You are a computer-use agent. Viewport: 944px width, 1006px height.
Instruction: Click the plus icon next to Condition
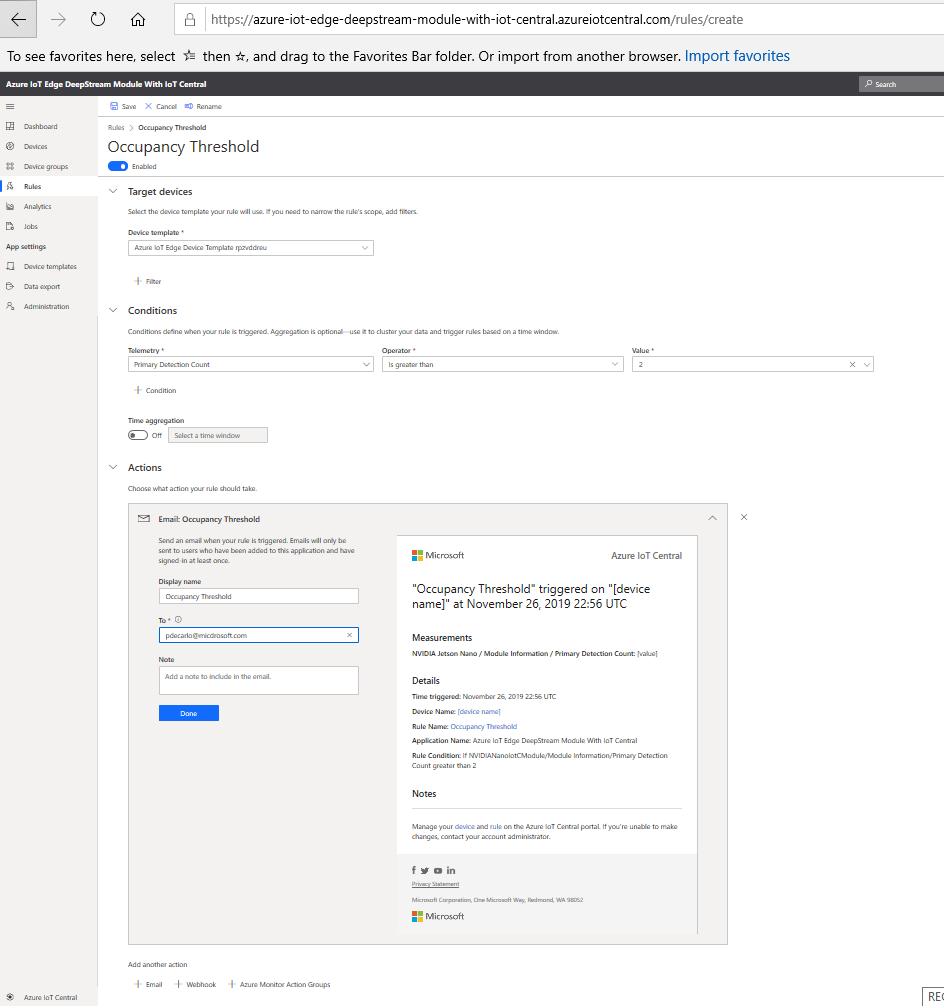pyautogui.click(x=137, y=390)
